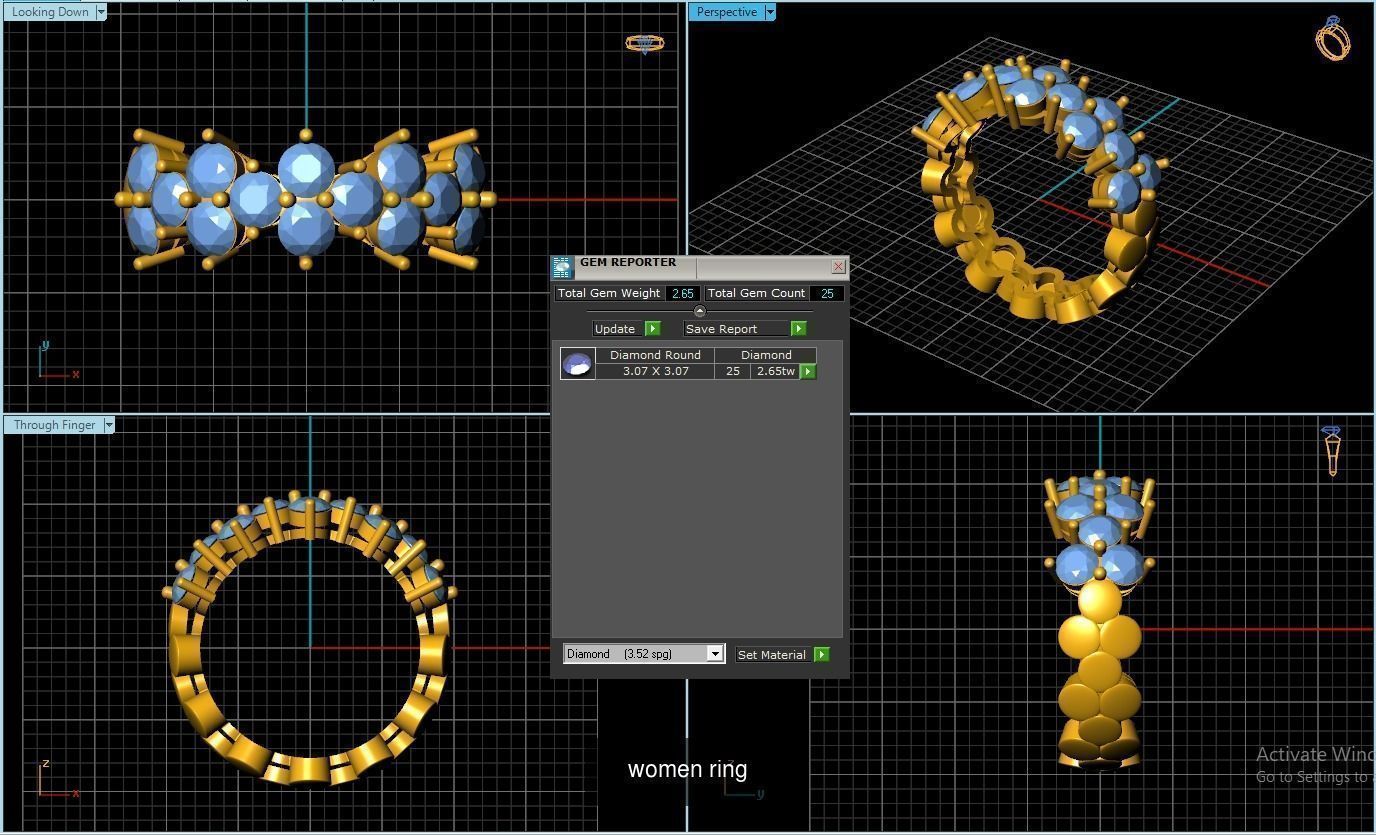The width and height of the screenshot is (1376, 835).
Task: Open the Perspective viewport dropdown arrow
Action: tap(770, 12)
